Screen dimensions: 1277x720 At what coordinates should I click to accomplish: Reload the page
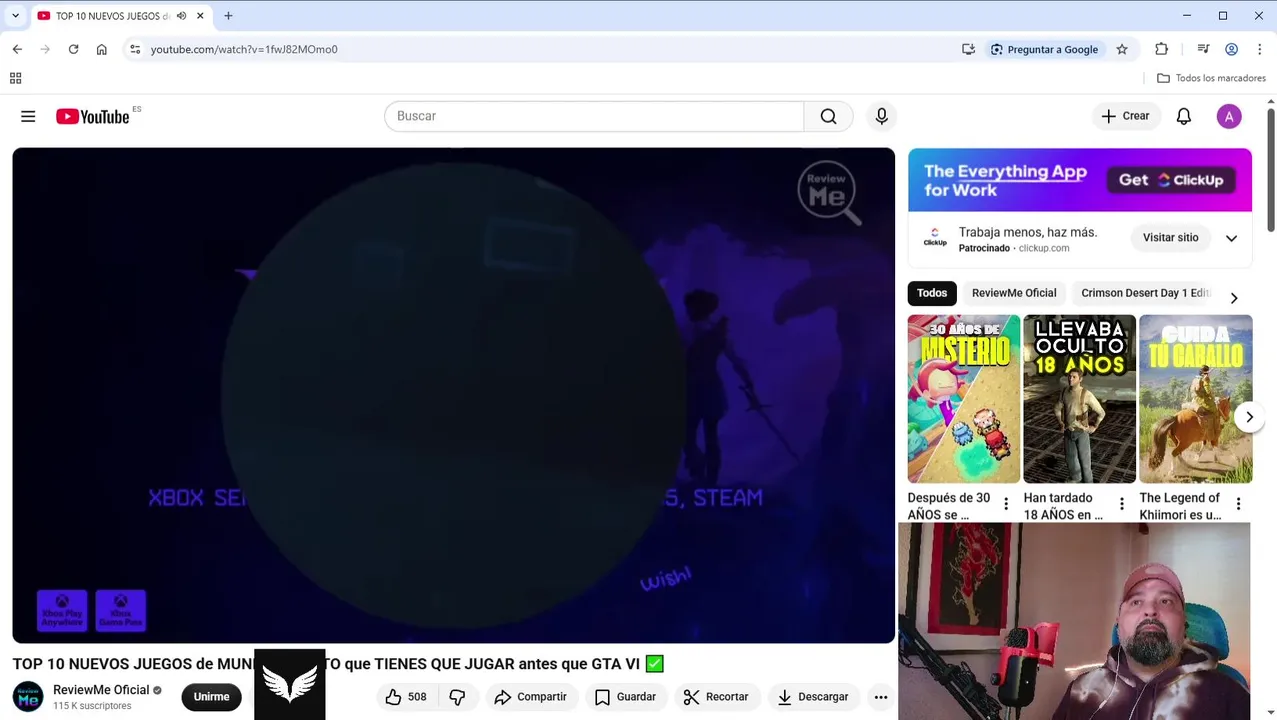point(73,49)
